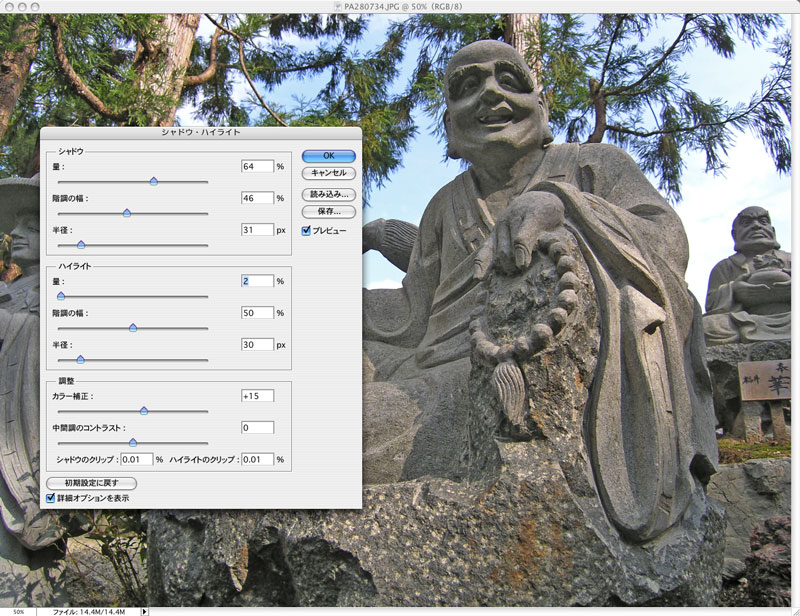
Task: Select the シャドウ 半径 value field
Action: click(257, 230)
